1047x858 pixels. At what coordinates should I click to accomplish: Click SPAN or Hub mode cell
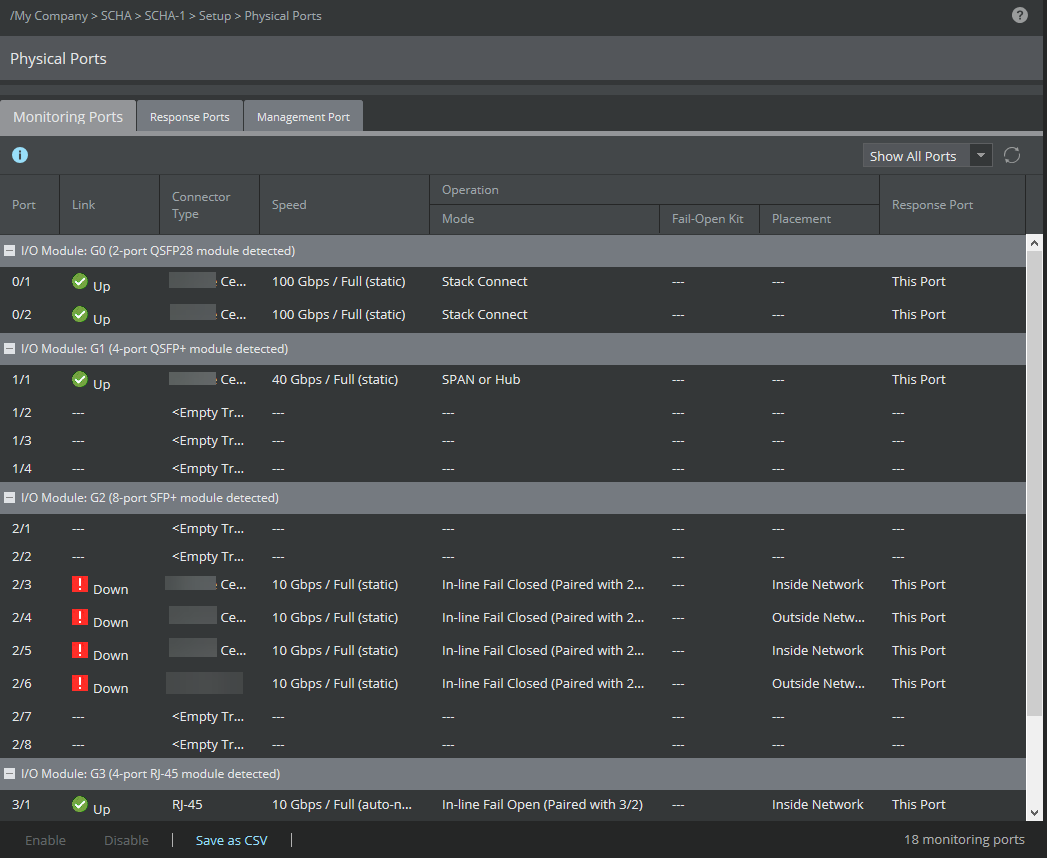(x=481, y=379)
